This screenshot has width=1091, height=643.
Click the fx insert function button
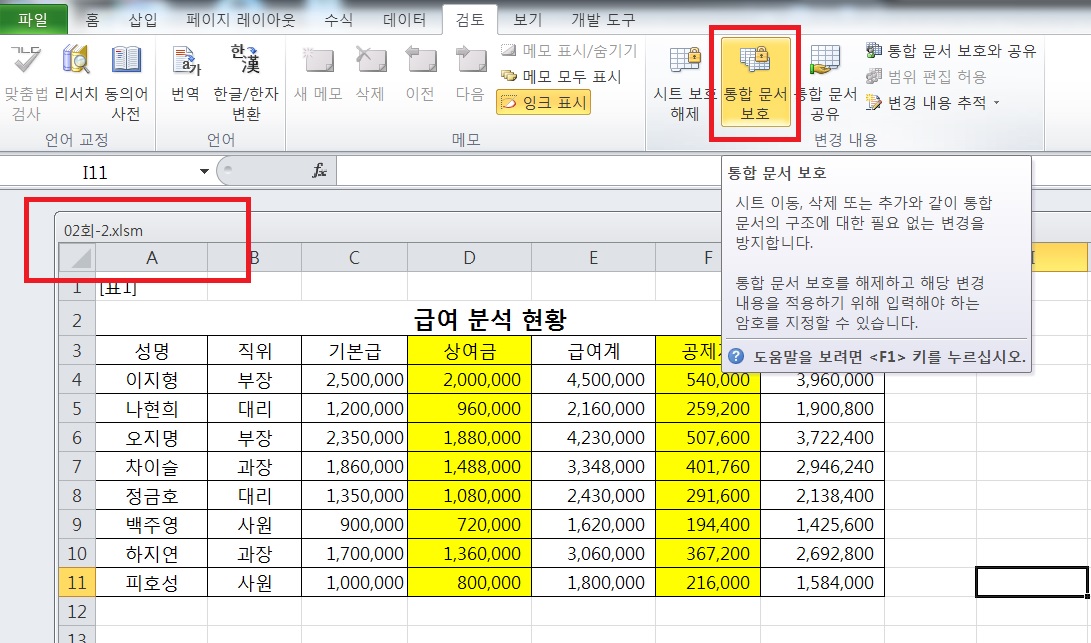(x=320, y=172)
